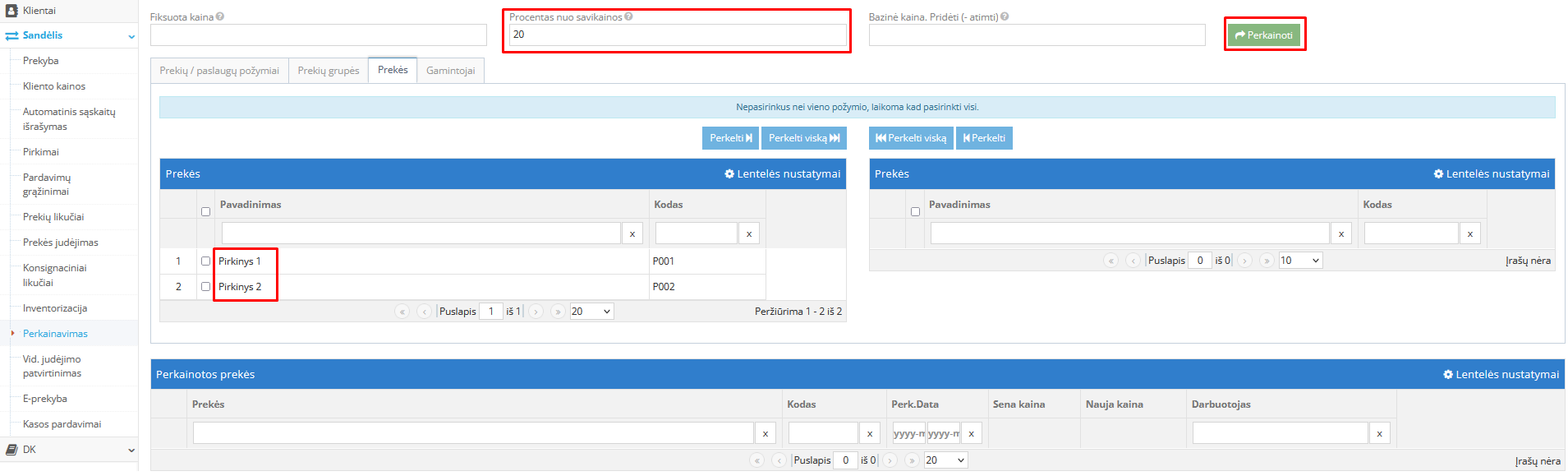
Task: Toggle select-all checkbox in right Prekės table
Action: tap(915, 212)
